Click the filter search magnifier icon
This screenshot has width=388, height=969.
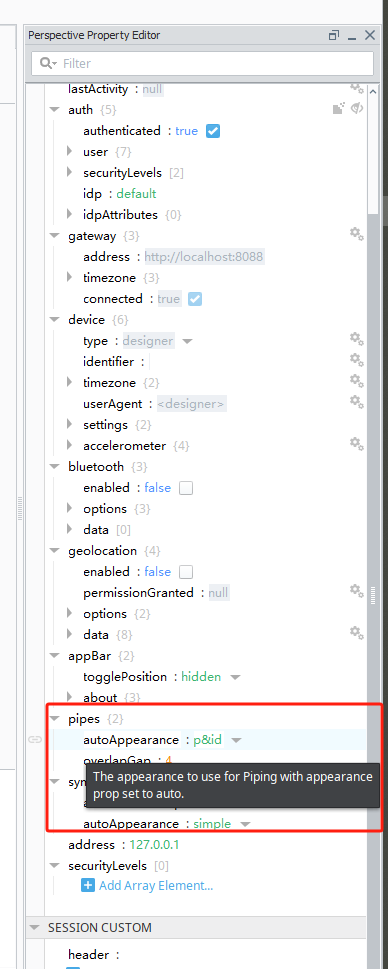46,63
